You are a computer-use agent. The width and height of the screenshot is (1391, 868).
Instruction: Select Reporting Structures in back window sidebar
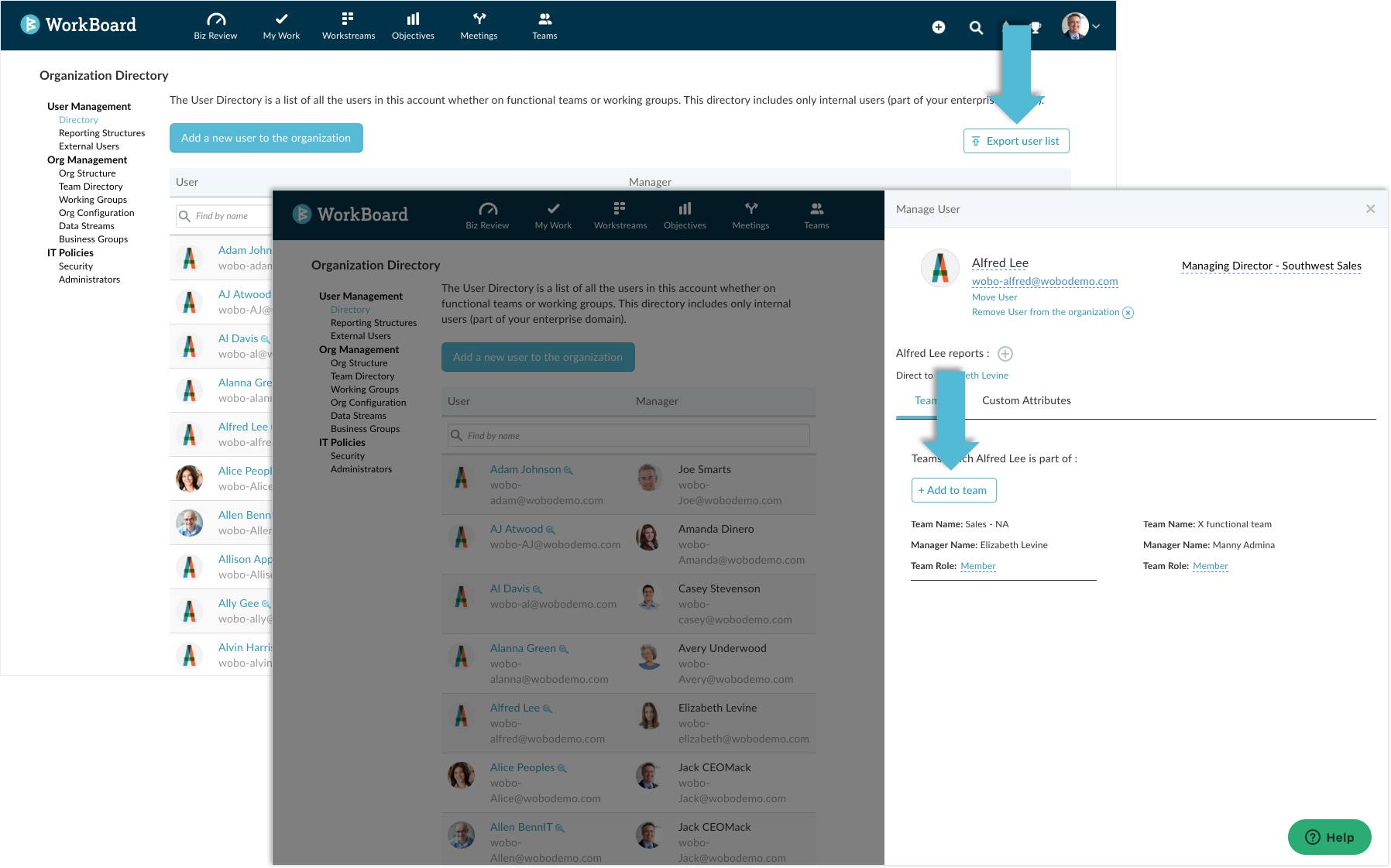tap(102, 133)
